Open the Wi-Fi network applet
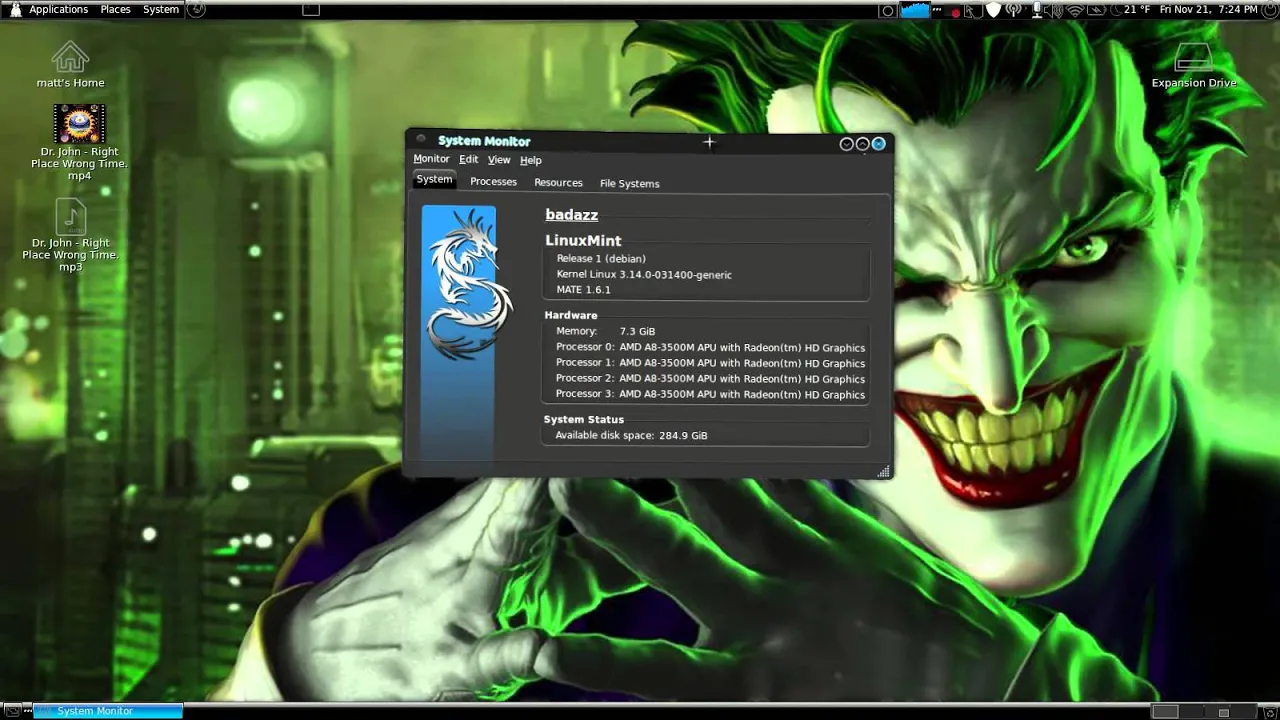The width and height of the screenshot is (1280, 720). [1075, 10]
